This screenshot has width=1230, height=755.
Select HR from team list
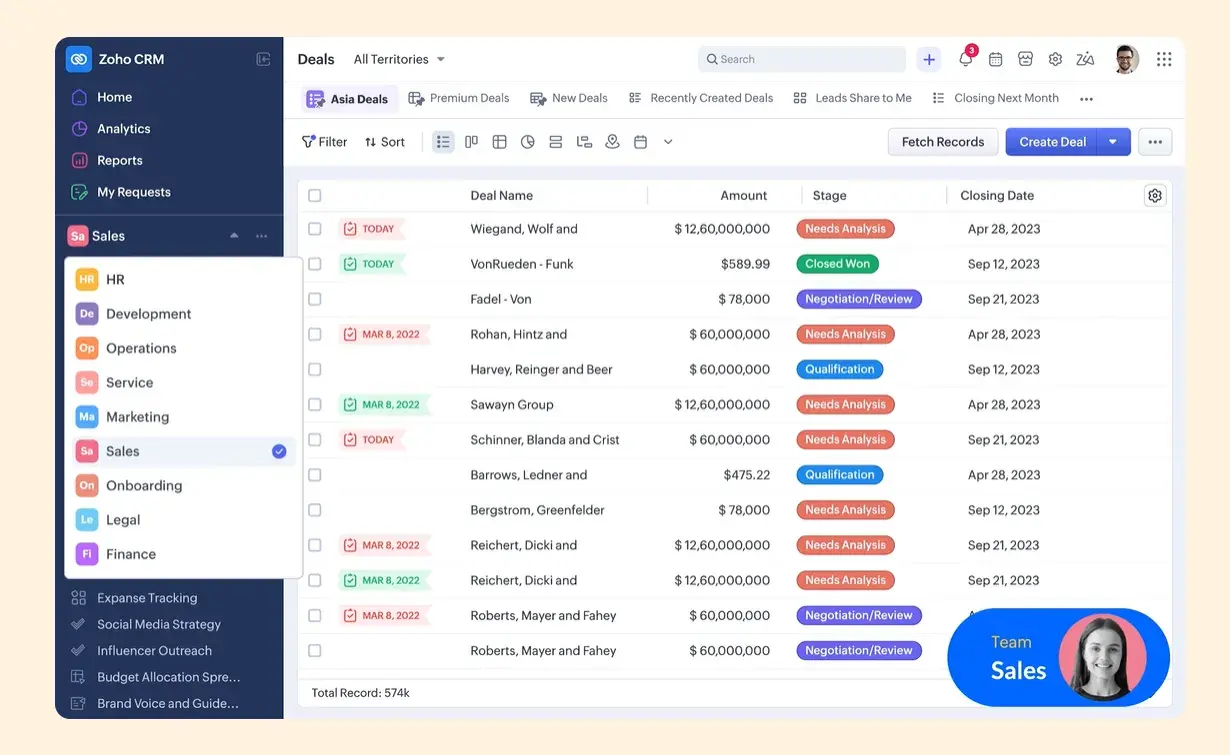pos(181,280)
